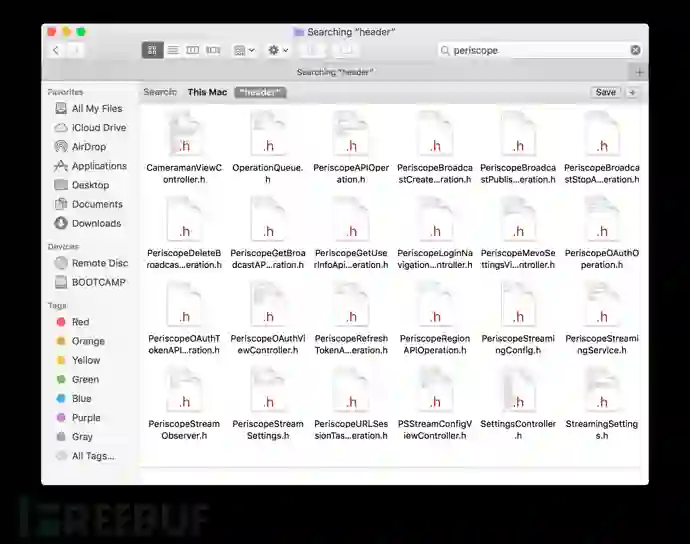Select This Mac search scope
This screenshot has width=690, height=544.
pyautogui.click(x=207, y=92)
